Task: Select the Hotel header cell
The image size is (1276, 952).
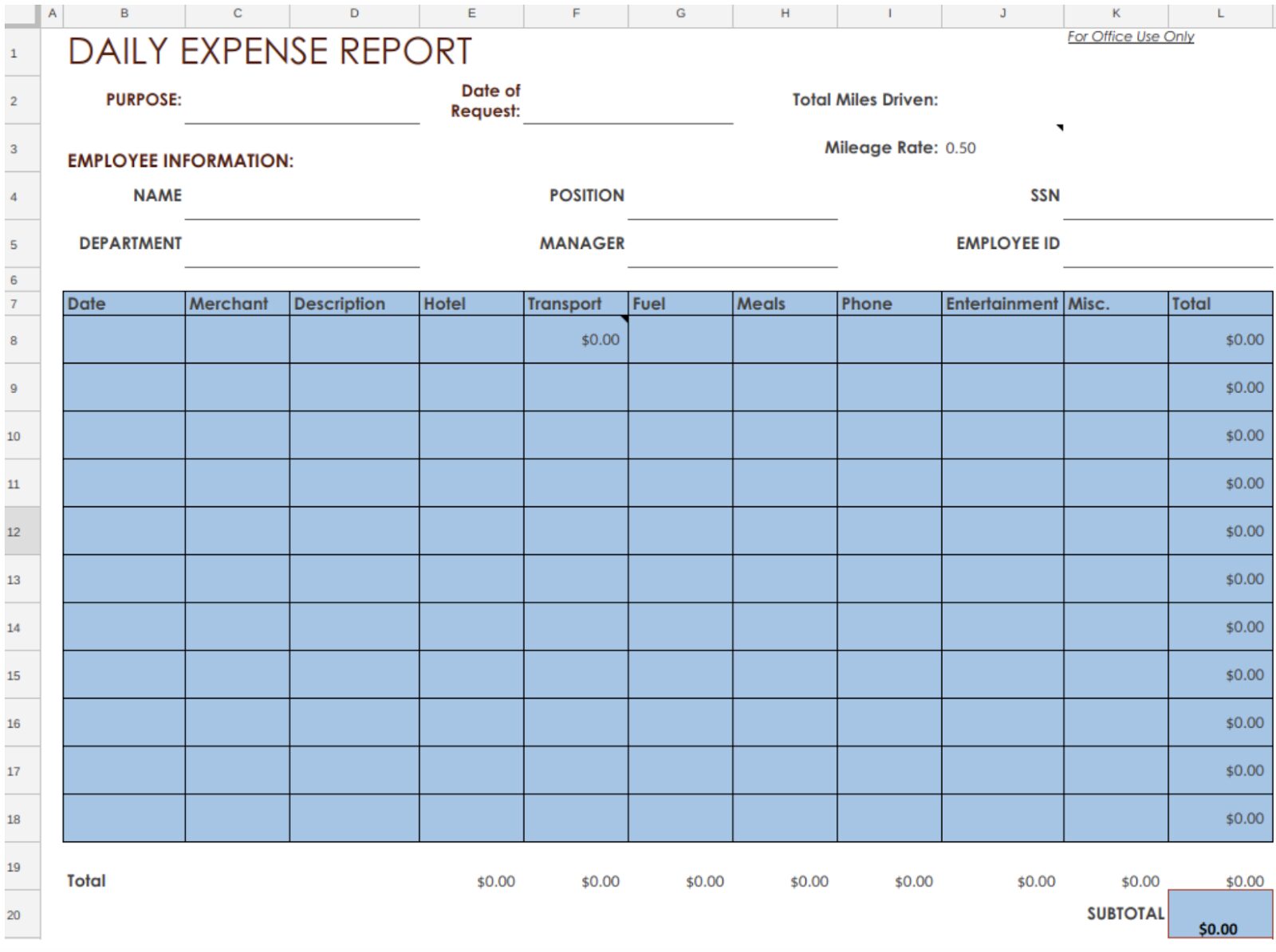Action: 471,304
